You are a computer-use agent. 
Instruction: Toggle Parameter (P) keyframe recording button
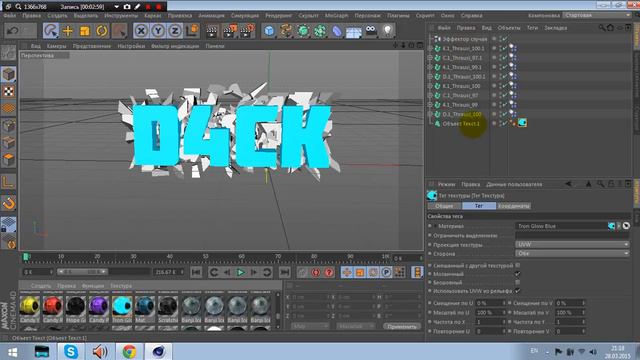386,272
